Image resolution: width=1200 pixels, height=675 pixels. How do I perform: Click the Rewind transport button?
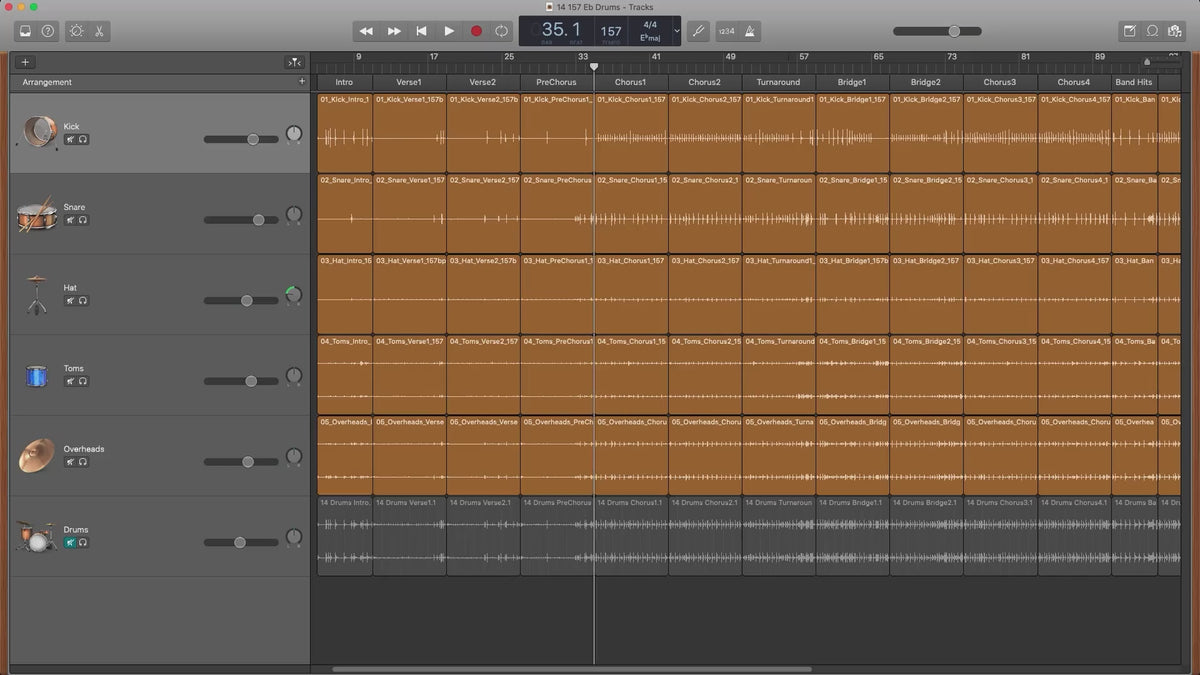(x=366, y=31)
